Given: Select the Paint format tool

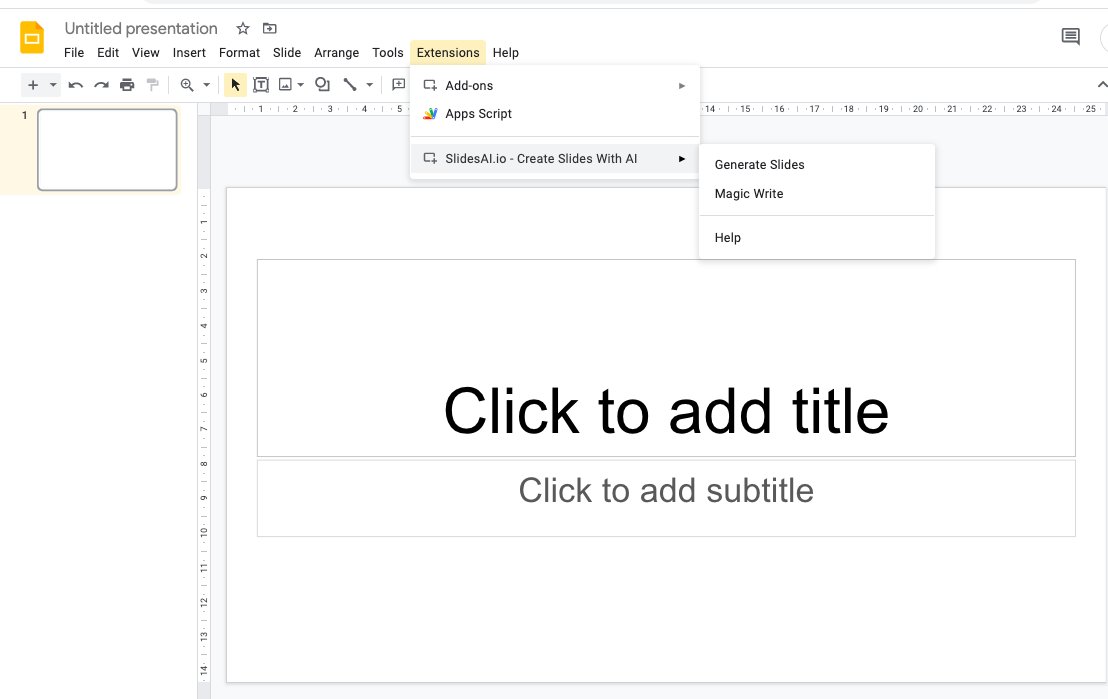Looking at the screenshot, I should [153, 85].
